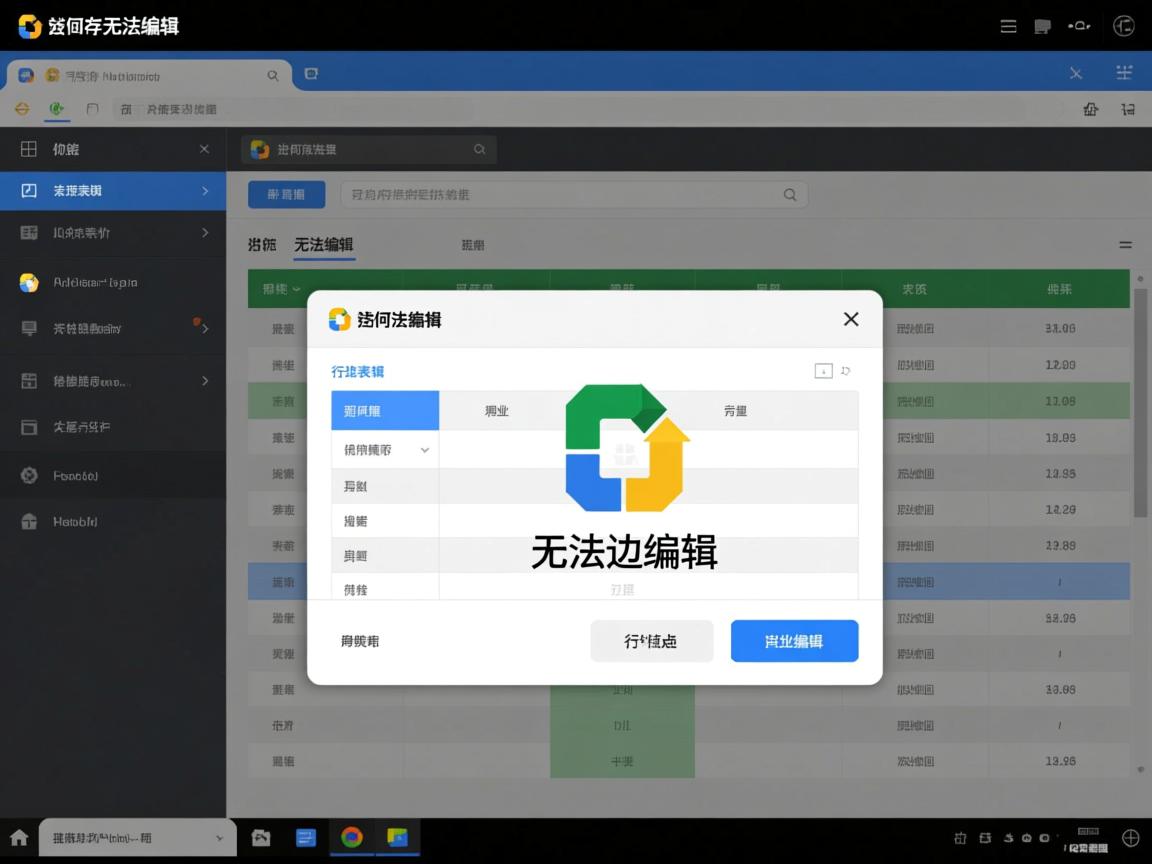Viewport: 1152px width, 864px height.
Task: Click the blue primary edit button in the dialog
Action: pos(794,641)
